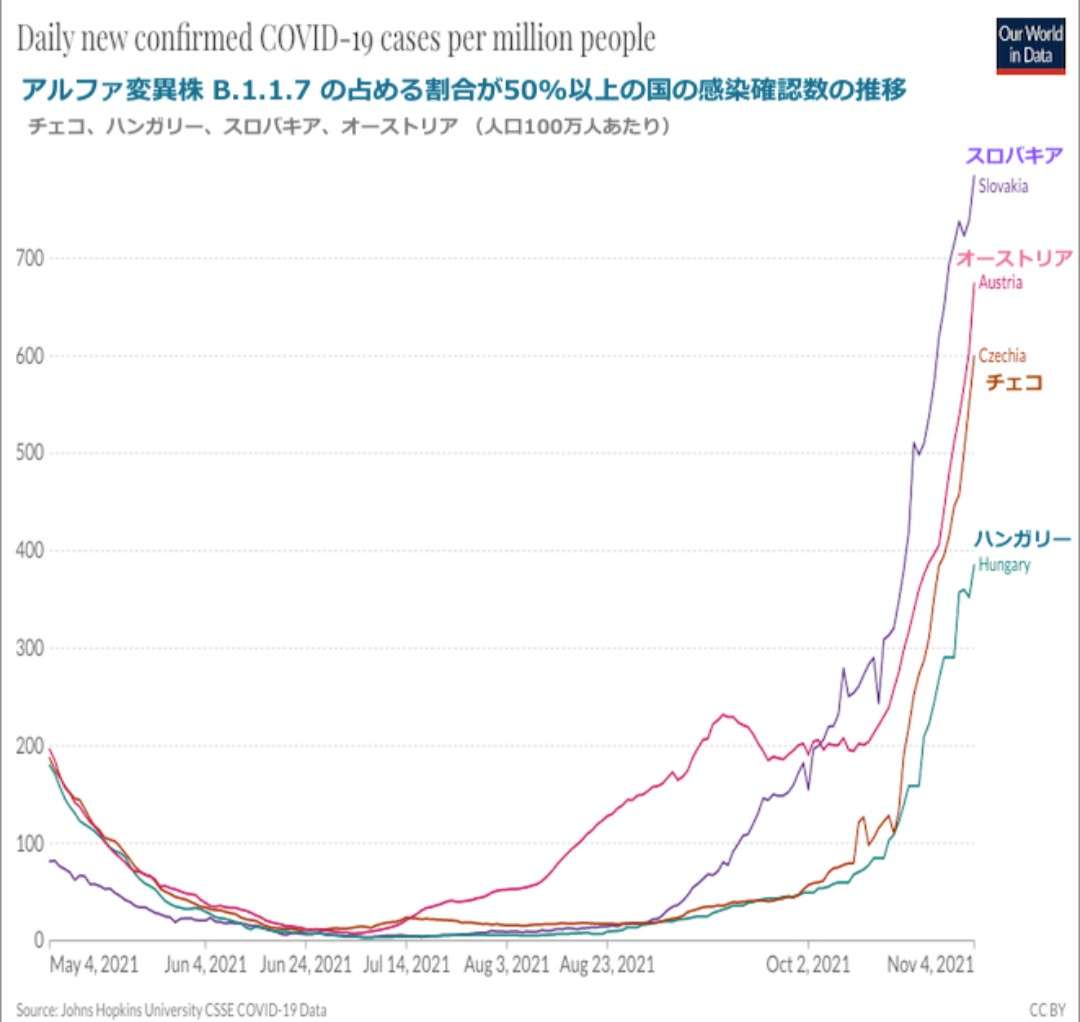Click the Nov 4, 2021 axis tick
The image size is (1080, 1022).
coord(931,964)
